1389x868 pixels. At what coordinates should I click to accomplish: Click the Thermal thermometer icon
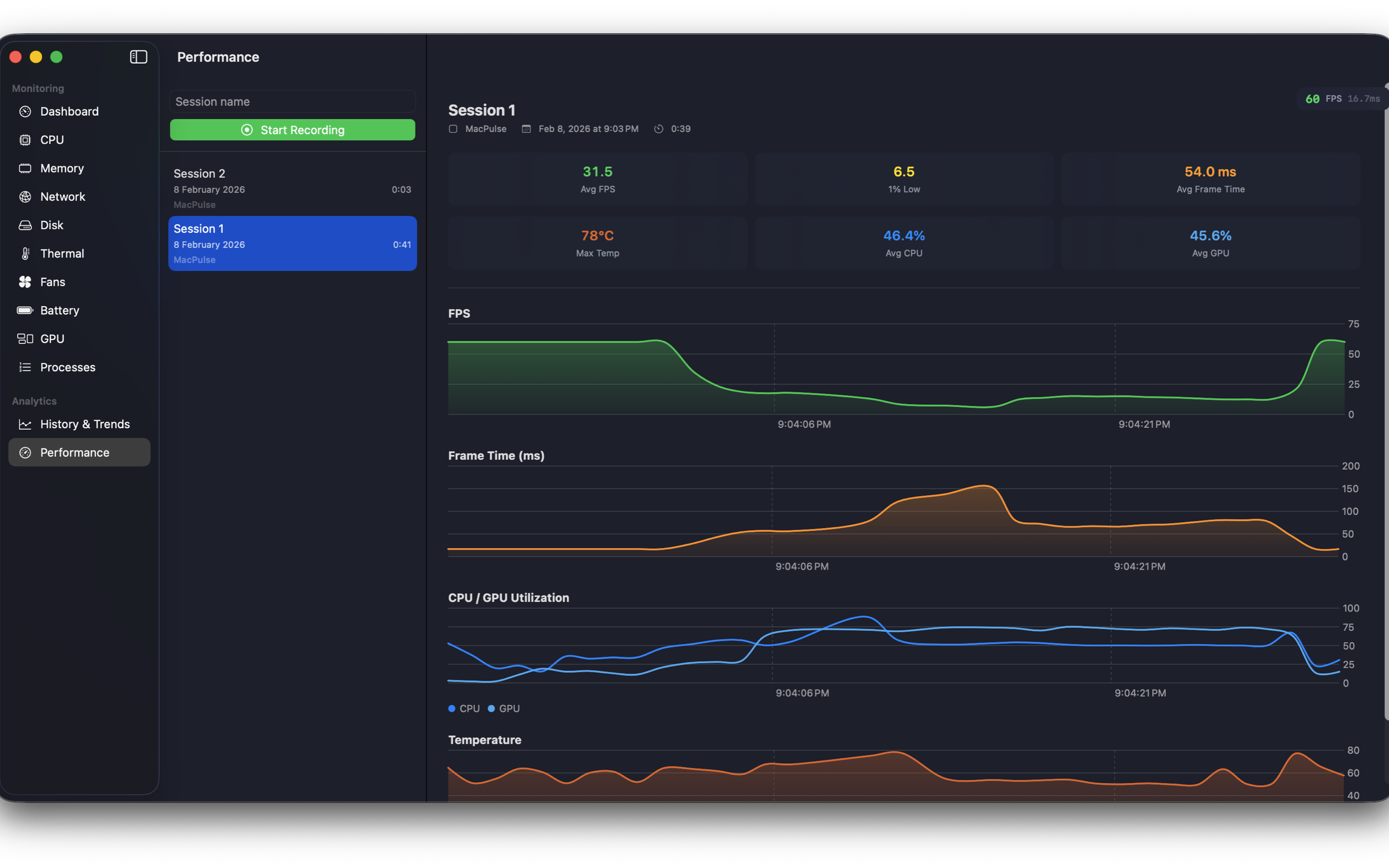(x=25, y=254)
